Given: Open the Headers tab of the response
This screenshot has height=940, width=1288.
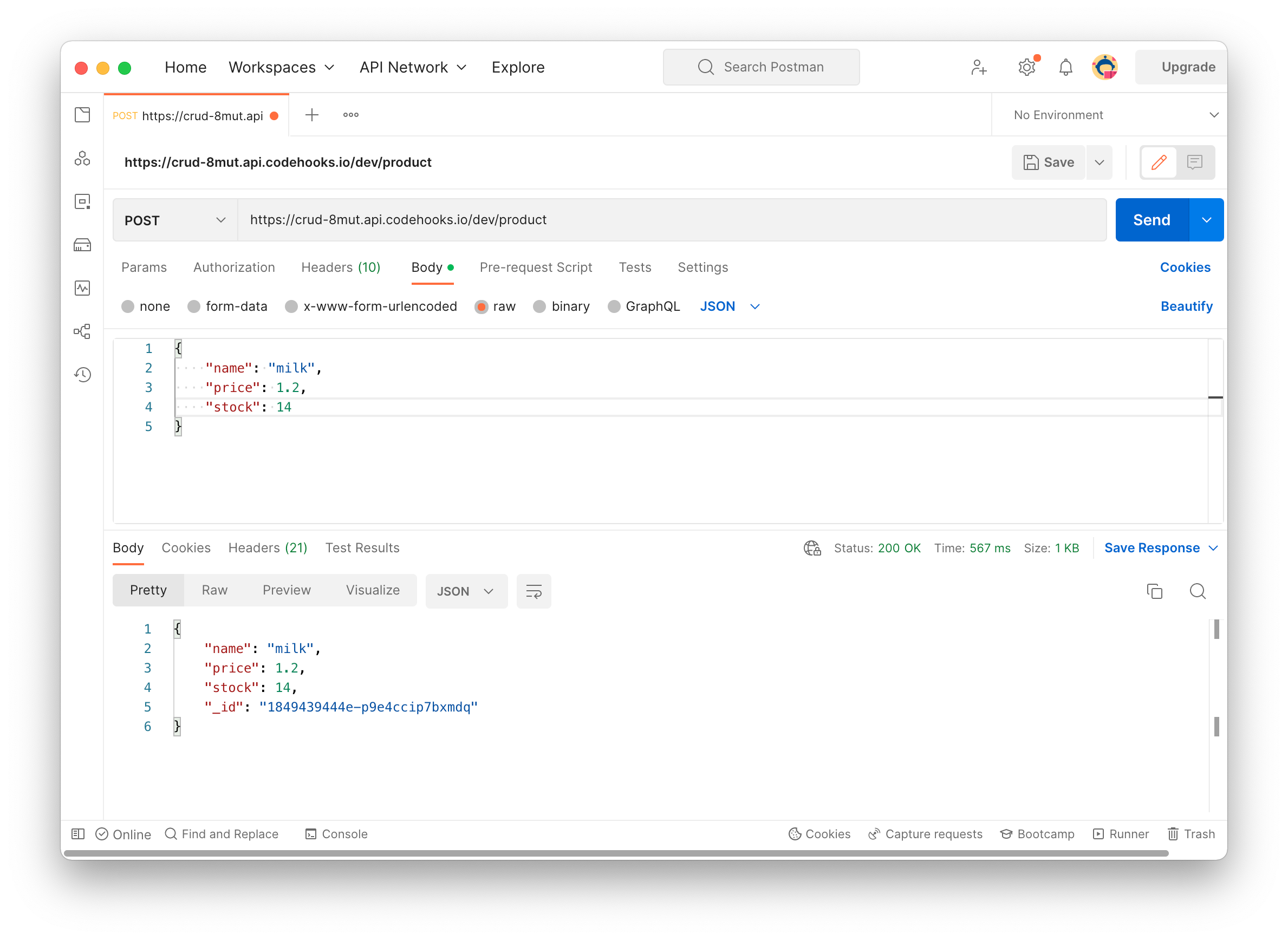Looking at the screenshot, I should pos(268,547).
